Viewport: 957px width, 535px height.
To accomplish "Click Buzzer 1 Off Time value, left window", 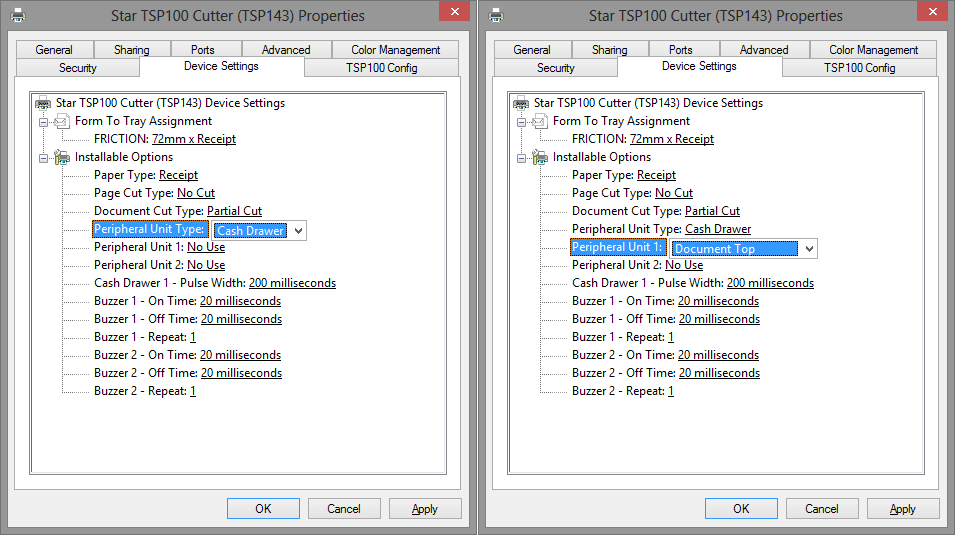I will 242,319.
